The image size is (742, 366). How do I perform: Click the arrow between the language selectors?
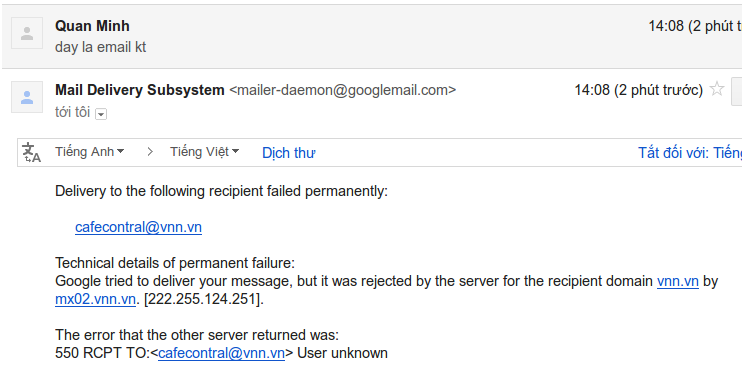[x=150, y=152]
